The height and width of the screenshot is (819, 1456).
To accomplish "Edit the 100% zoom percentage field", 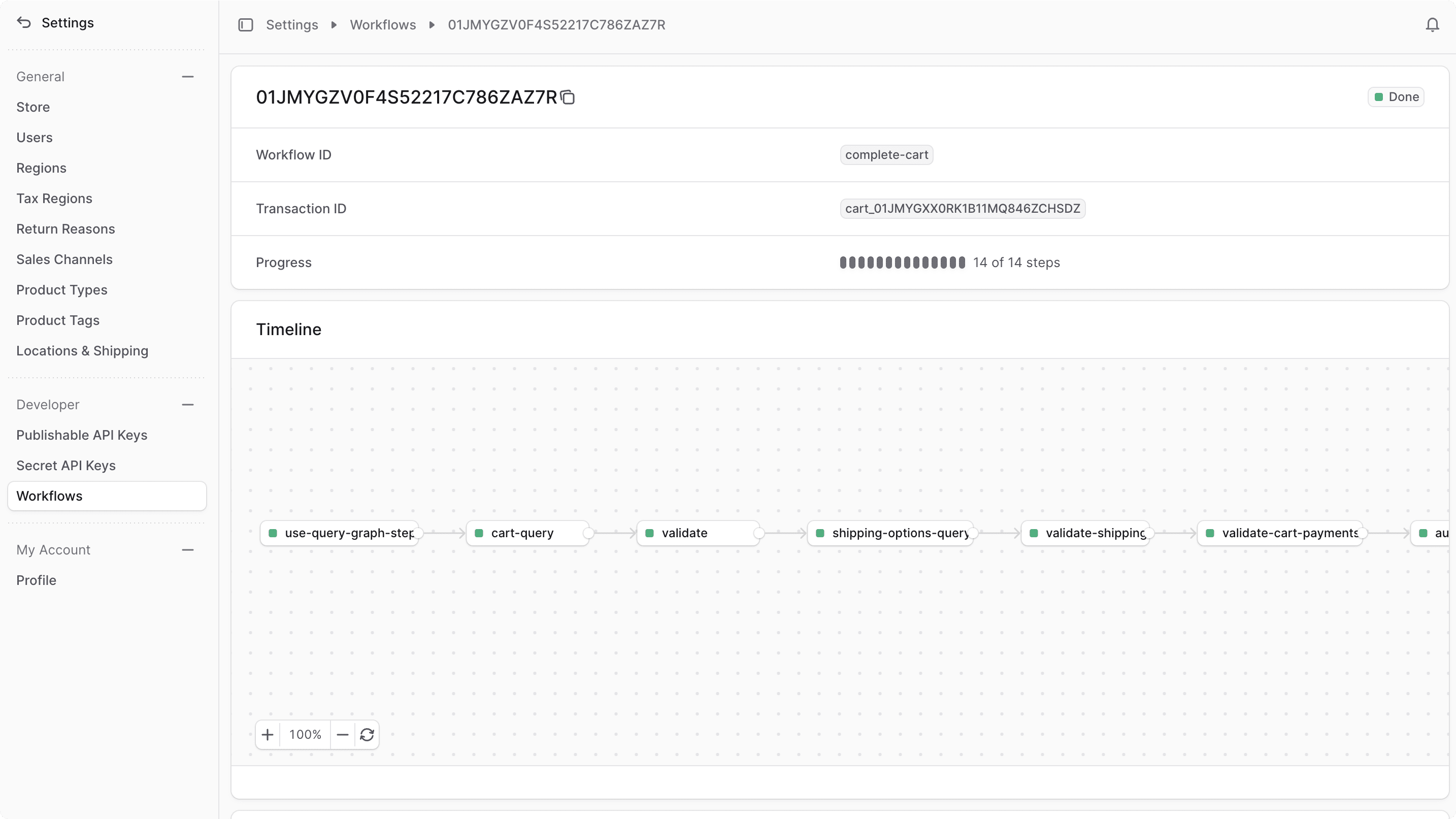I will 305,734.
